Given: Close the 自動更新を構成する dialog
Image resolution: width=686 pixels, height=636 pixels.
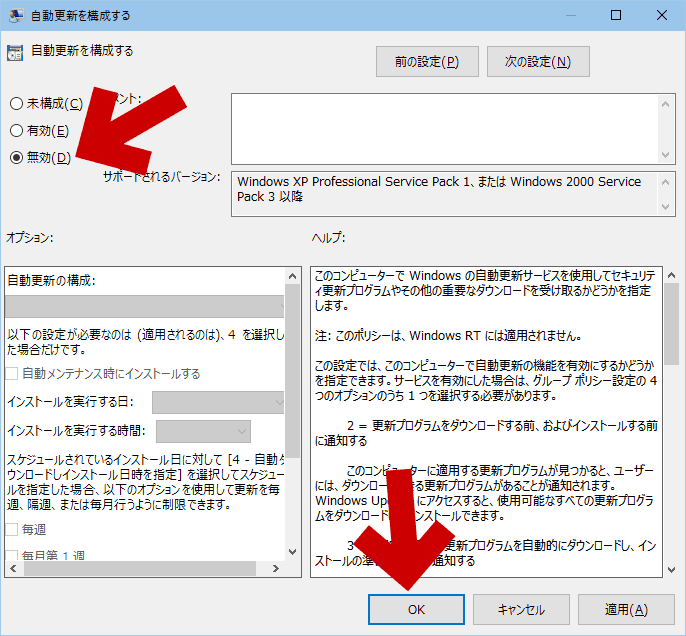Looking at the screenshot, I should coord(662,15).
